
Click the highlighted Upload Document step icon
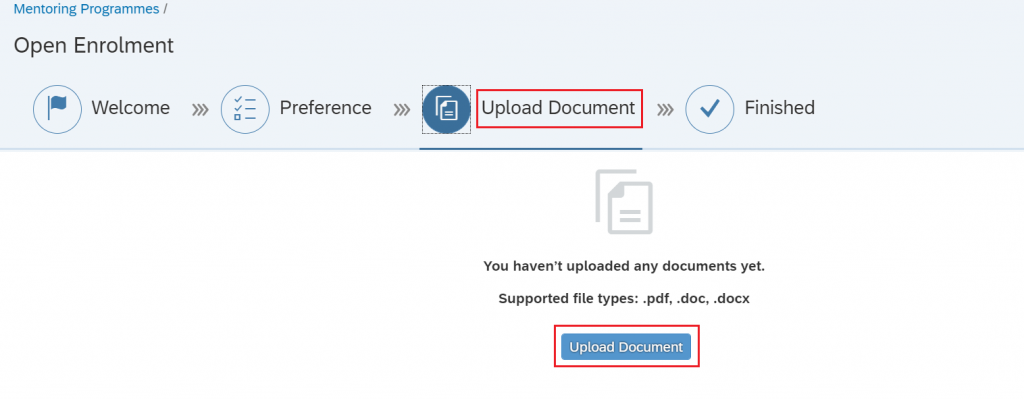(x=447, y=109)
